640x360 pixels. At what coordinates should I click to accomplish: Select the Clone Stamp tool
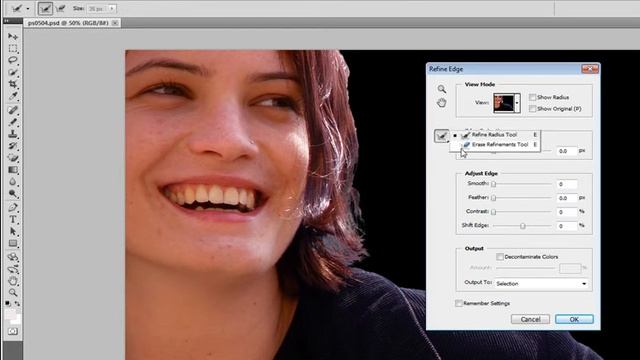(13, 133)
